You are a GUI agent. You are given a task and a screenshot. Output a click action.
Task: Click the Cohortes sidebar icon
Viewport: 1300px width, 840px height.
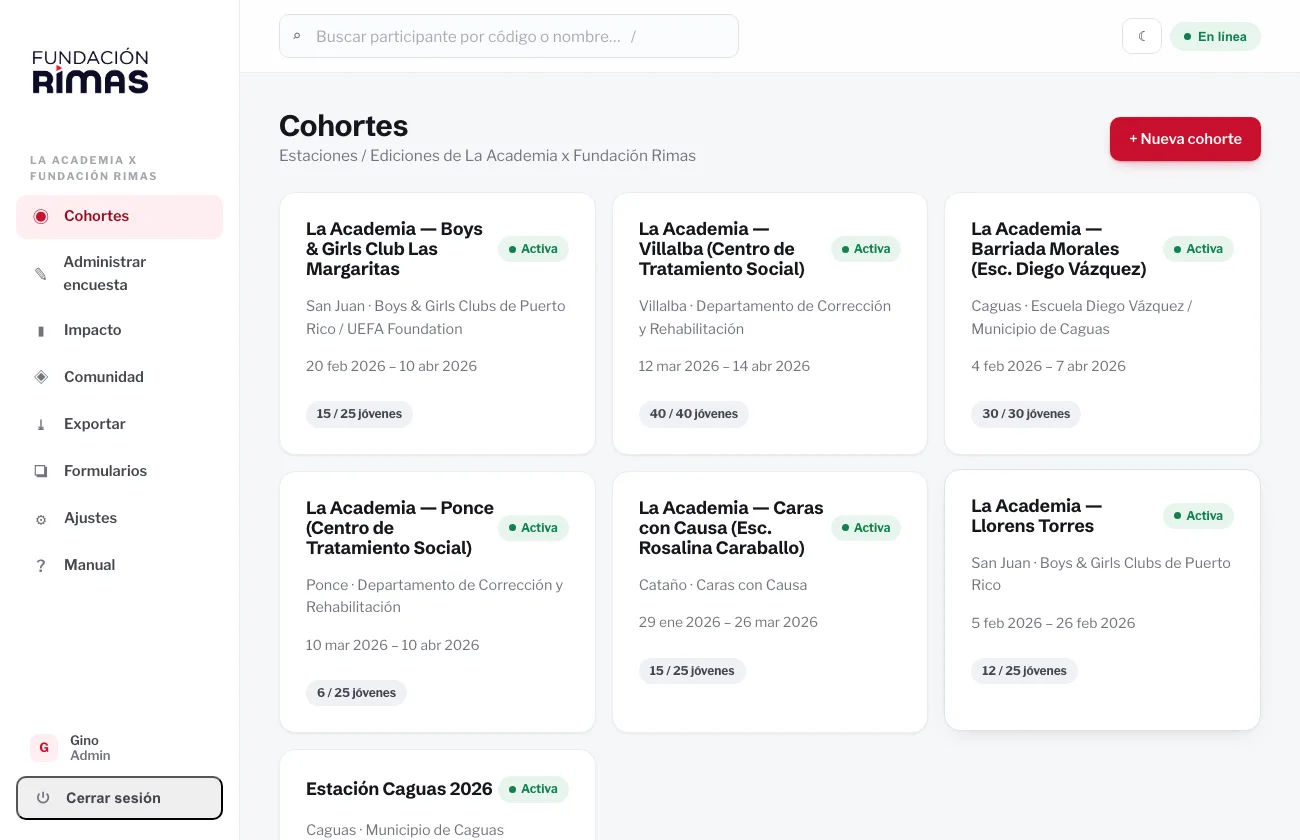[41, 217]
